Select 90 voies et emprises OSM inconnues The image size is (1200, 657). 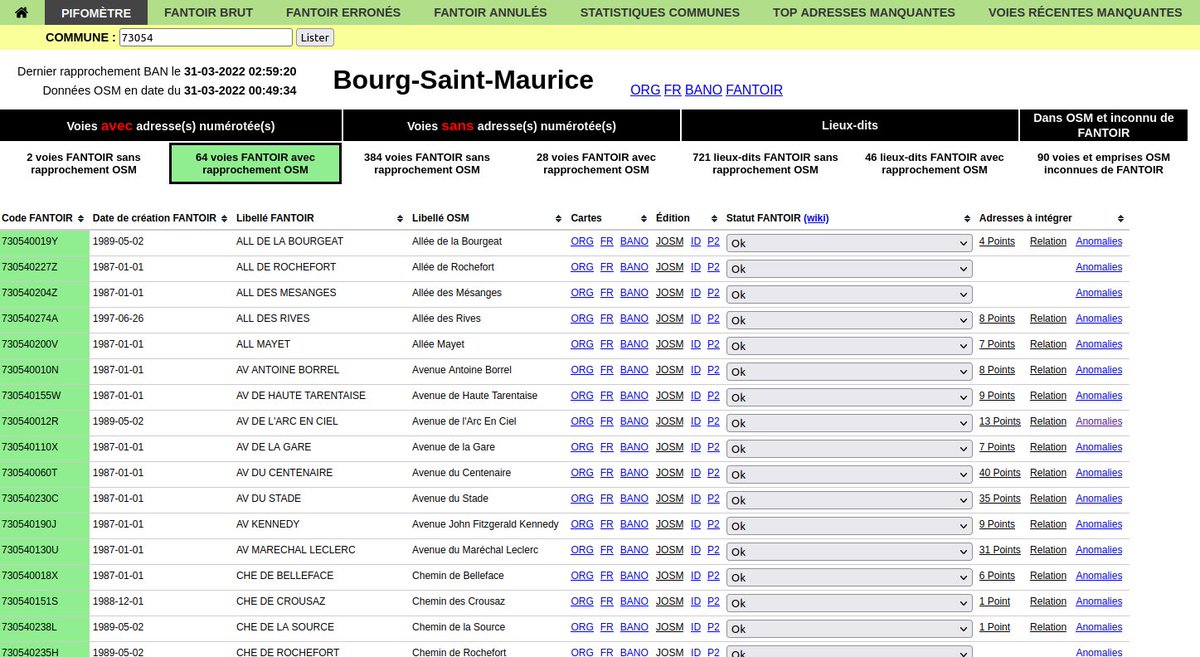tap(1103, 164)
